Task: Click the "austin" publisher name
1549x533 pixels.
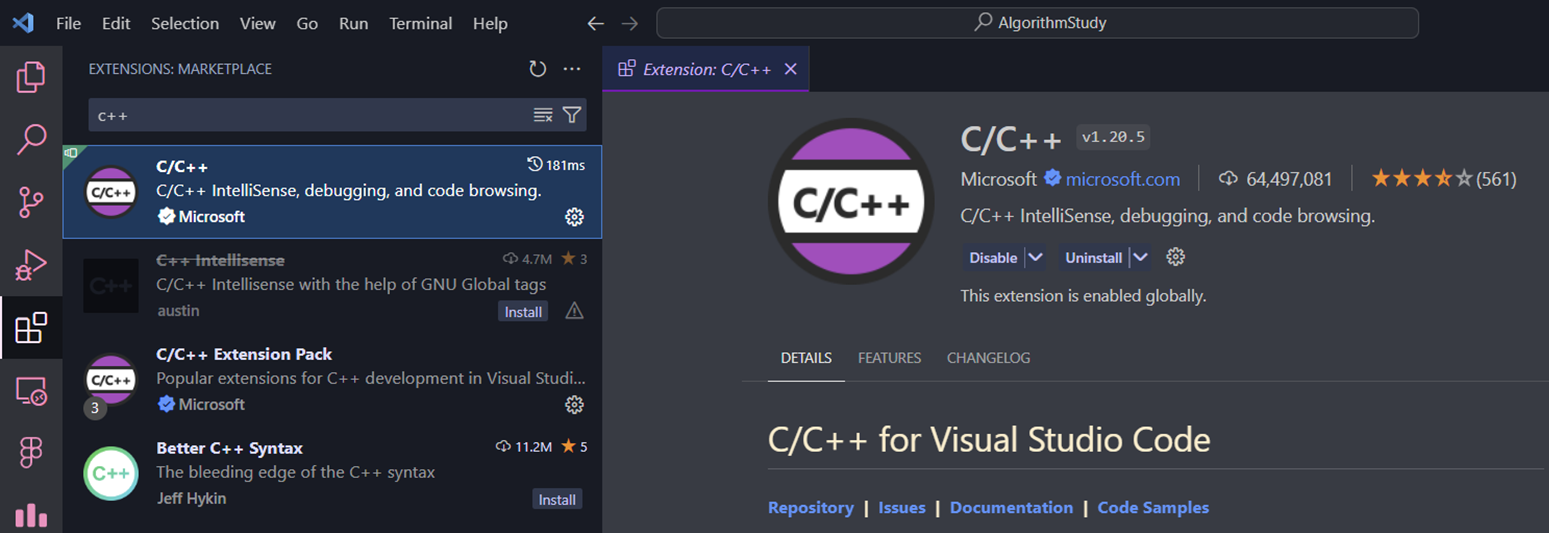Action: [x=178, y=311]
